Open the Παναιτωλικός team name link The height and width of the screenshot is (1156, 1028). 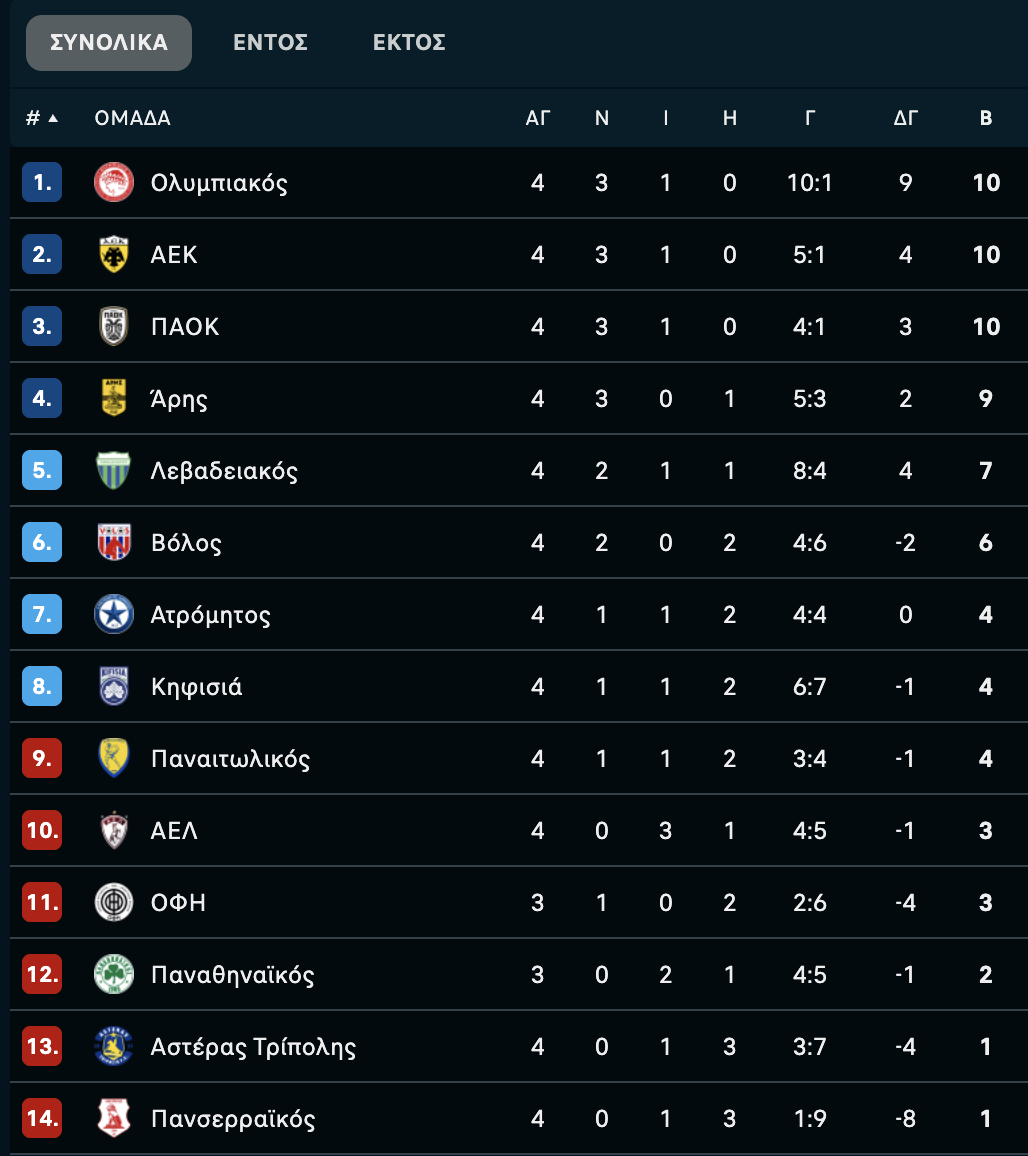point(230,759)
